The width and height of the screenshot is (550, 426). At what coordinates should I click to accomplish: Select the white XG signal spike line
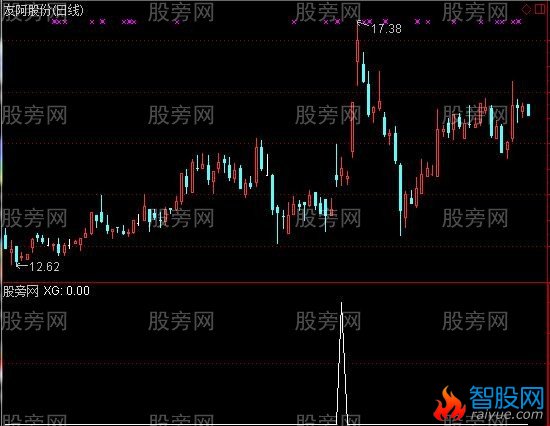[x=342, y=362]
